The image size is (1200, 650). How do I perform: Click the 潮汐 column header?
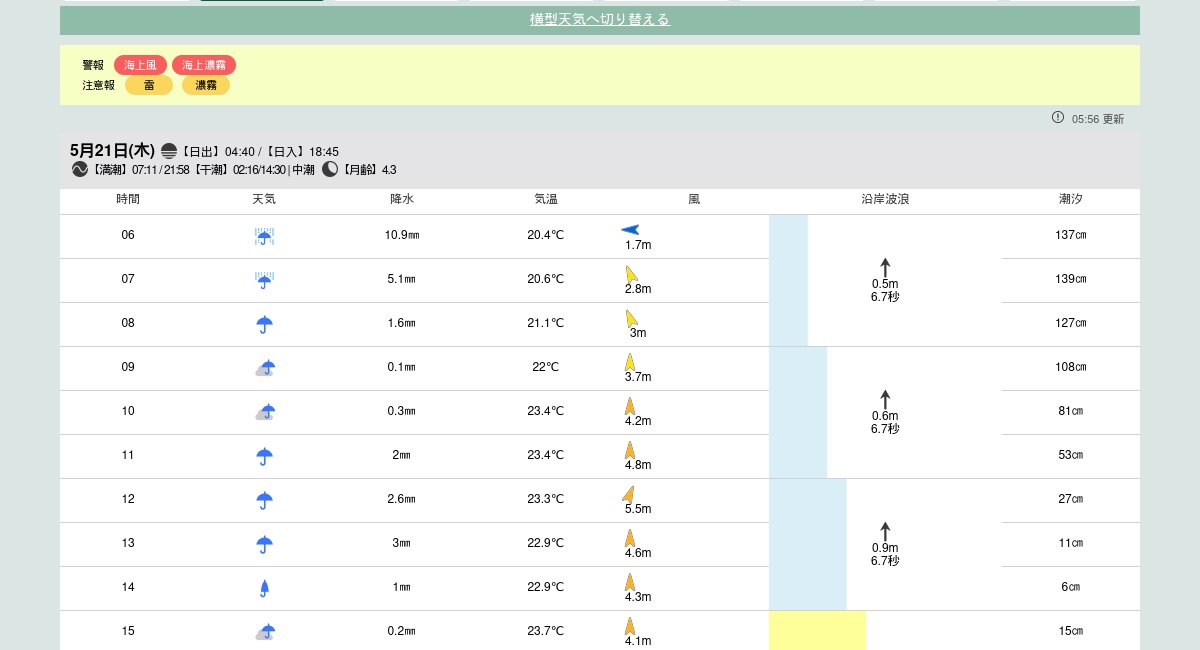pyautogui.click(x=1071, y=199)
